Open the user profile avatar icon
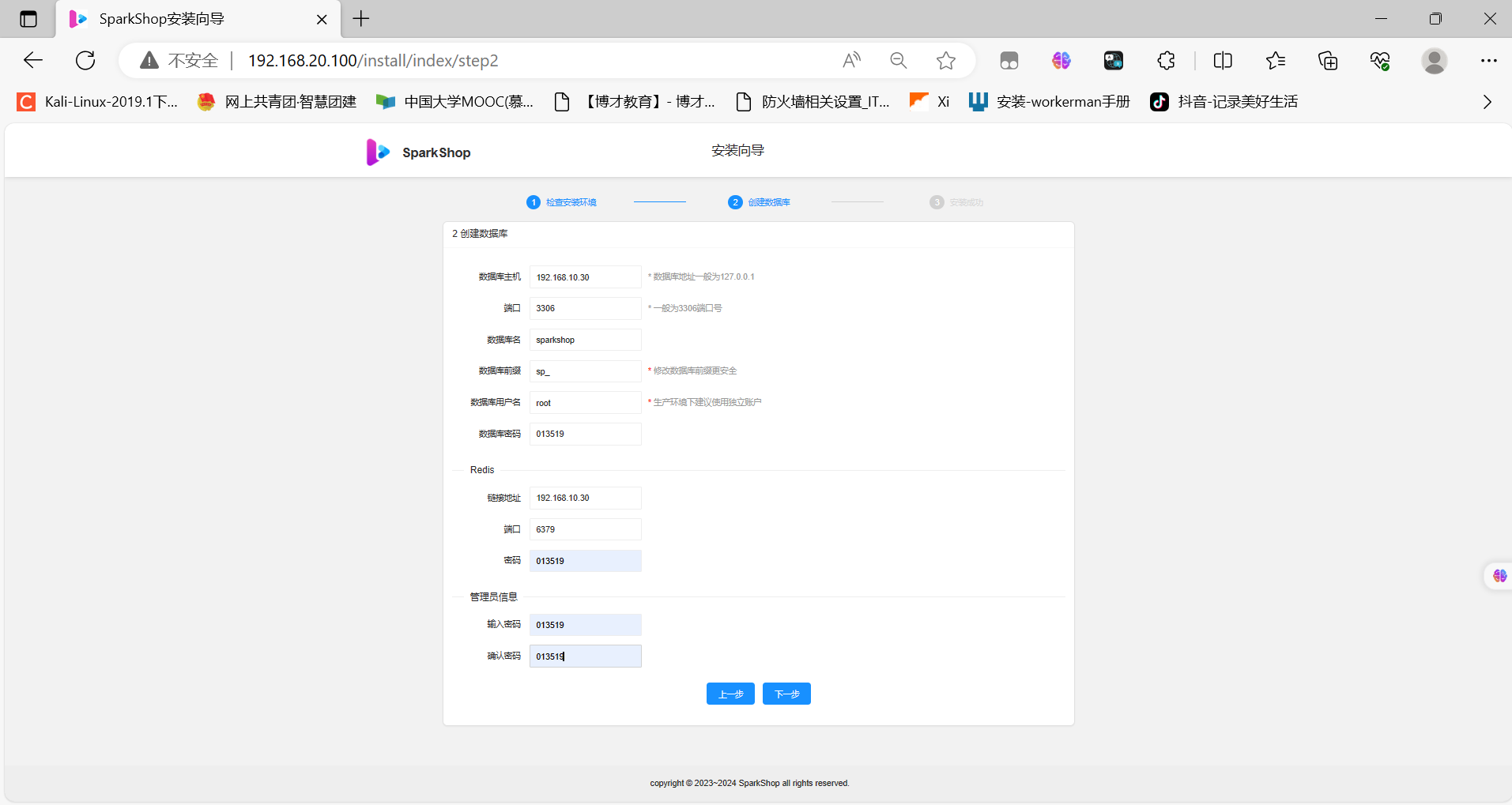 (x=1434, y=60)
